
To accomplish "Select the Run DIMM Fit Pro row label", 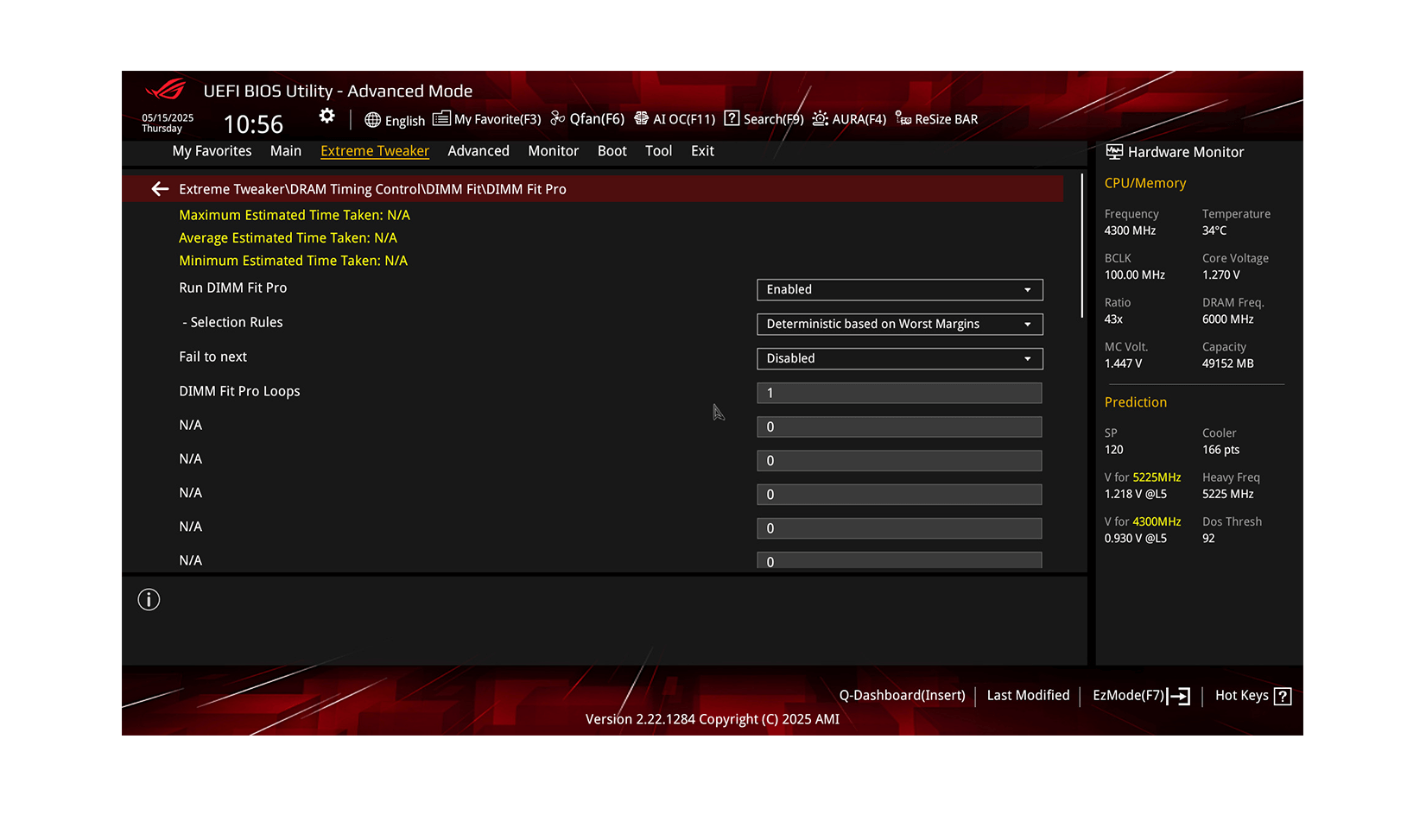I will [x=233, y=288].
